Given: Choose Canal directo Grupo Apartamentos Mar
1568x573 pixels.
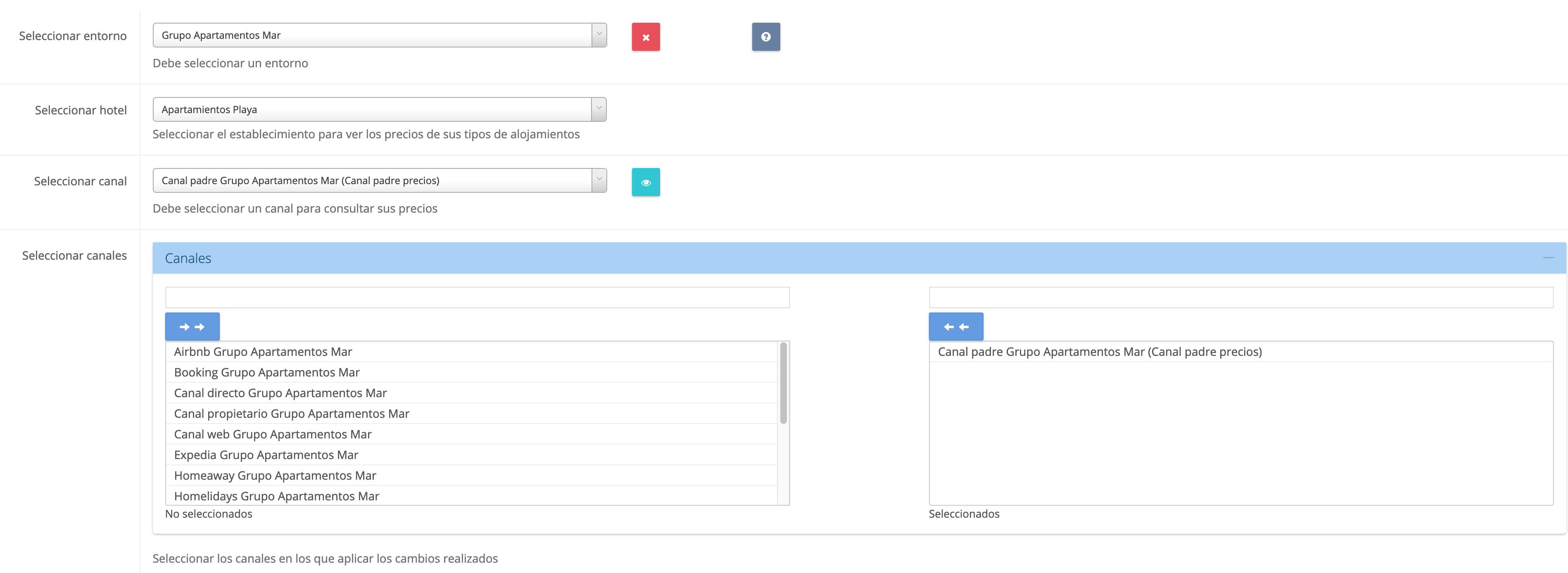Looking at the screenshot, I should point(280,393).
